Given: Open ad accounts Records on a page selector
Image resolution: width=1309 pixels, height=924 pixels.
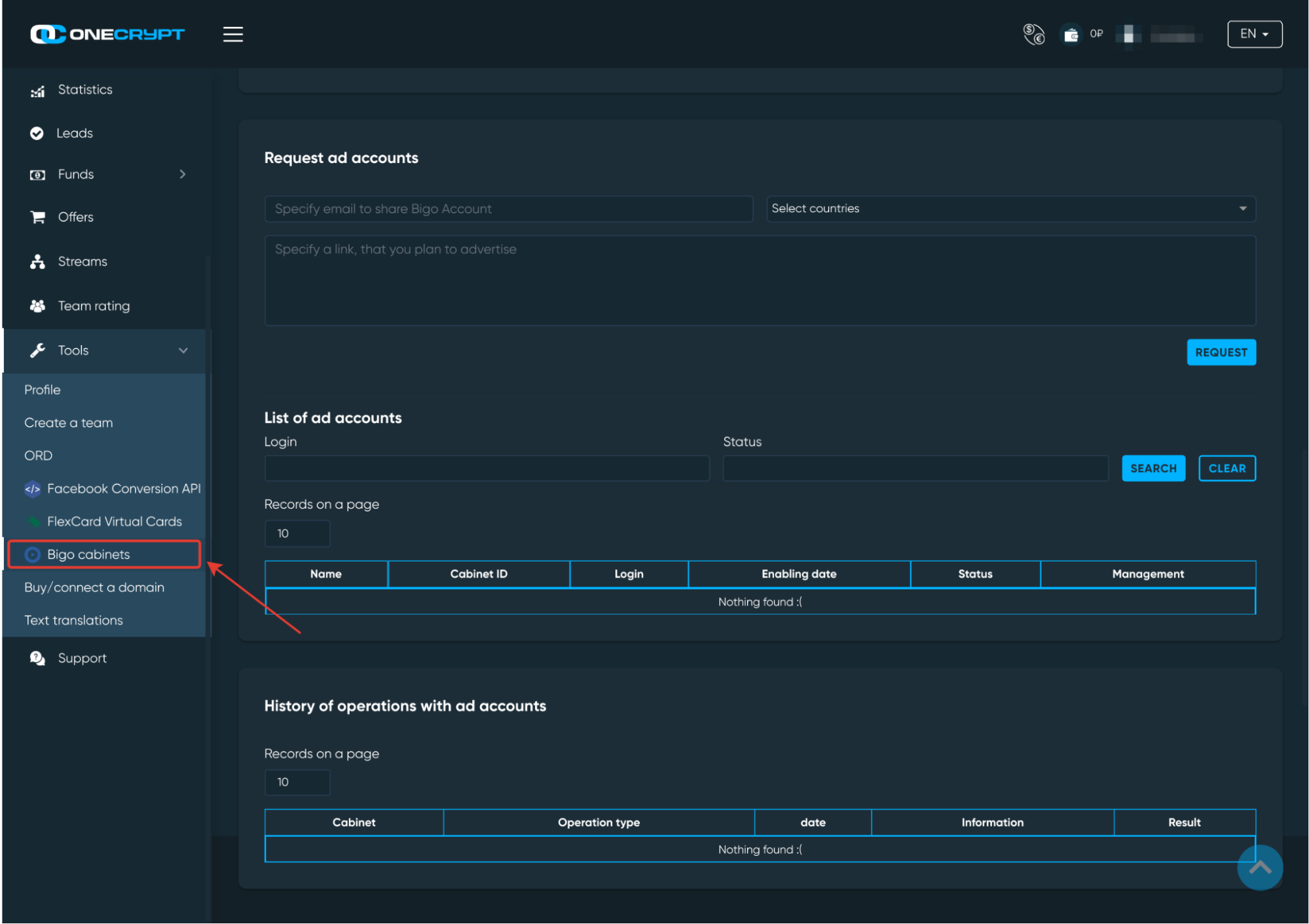Looking at the screenshot, I should (x=297, y=534).
